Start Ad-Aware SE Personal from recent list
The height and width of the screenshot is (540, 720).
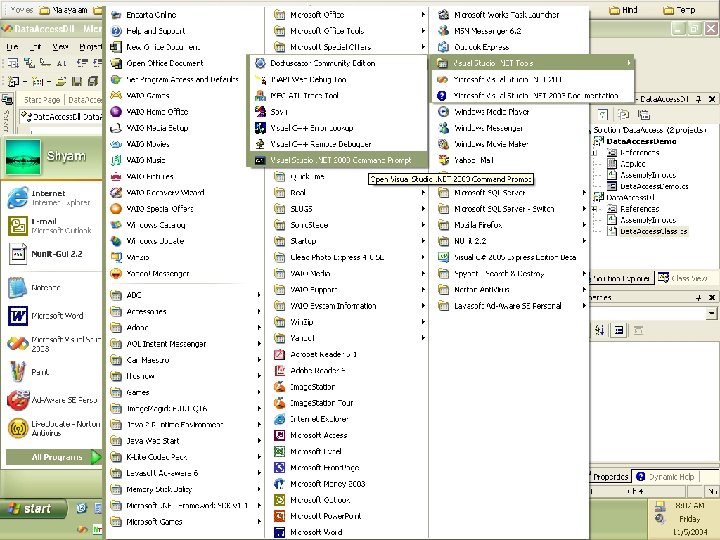(51, 400)
